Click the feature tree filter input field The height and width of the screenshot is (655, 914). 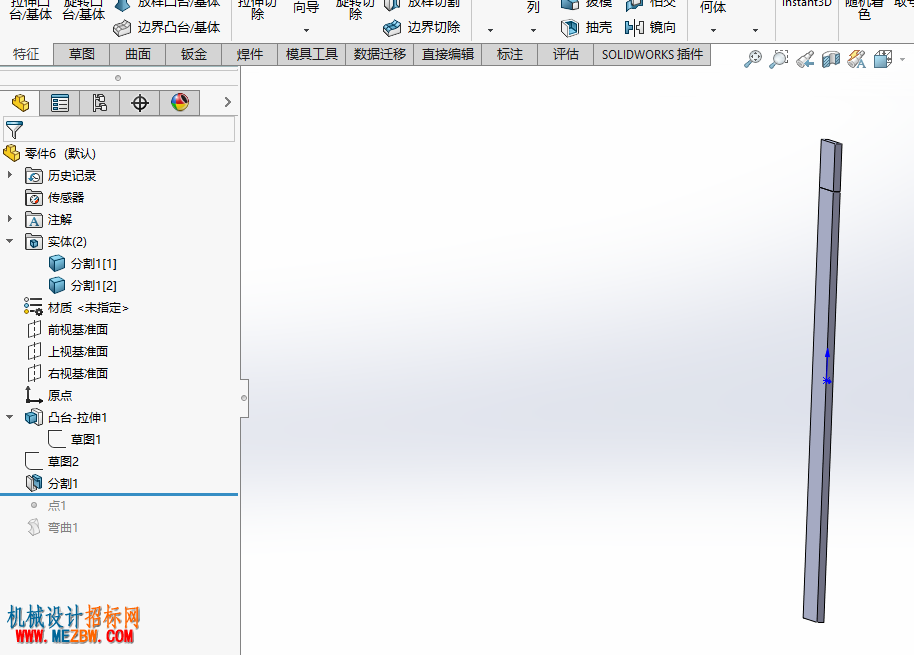[119, 129]
